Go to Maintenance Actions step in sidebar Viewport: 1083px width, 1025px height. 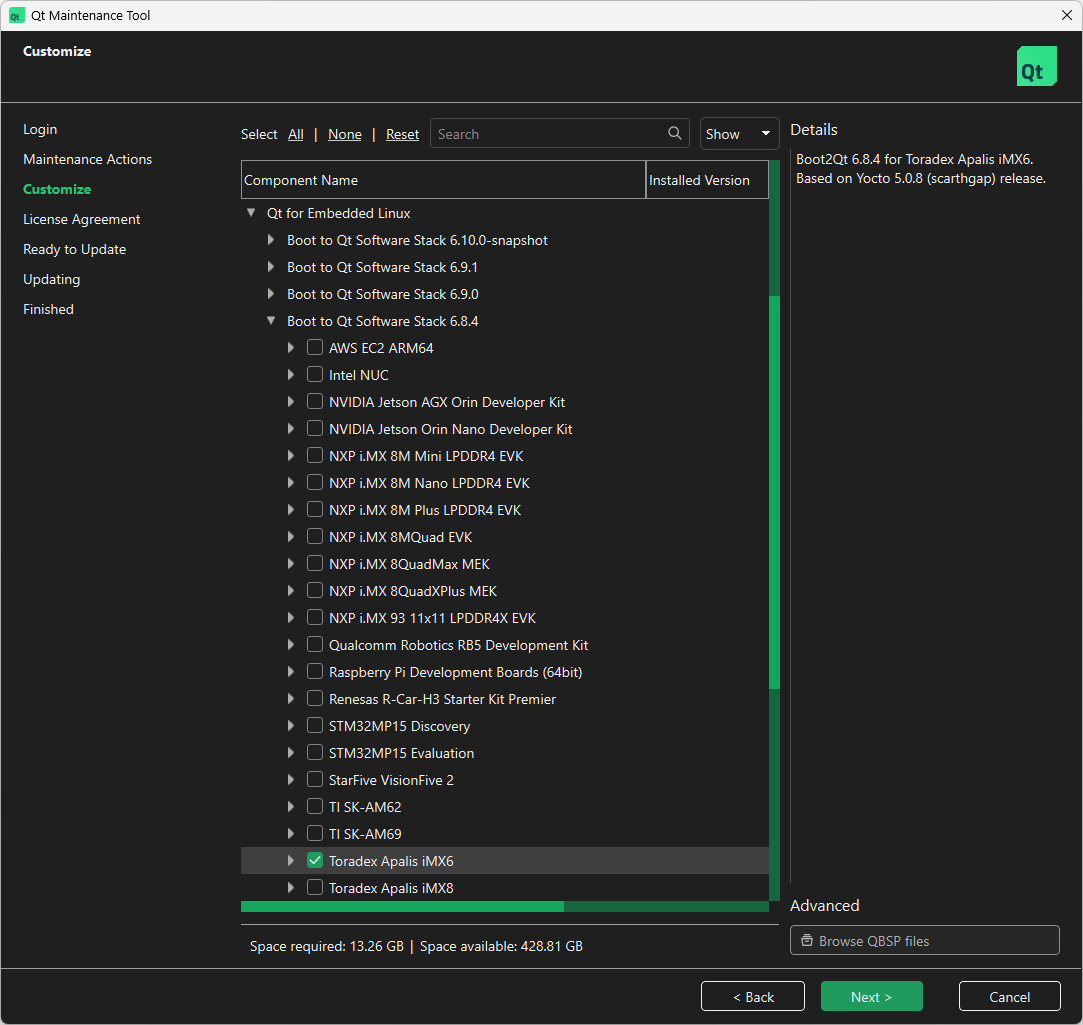88,159
